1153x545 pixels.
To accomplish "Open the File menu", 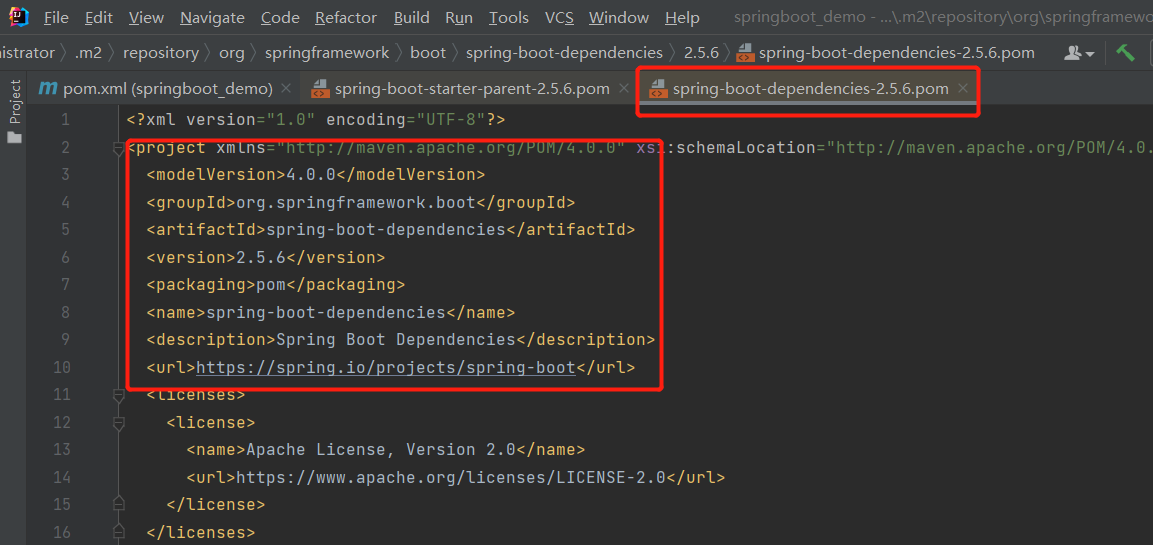I will [x=56, y=18].
